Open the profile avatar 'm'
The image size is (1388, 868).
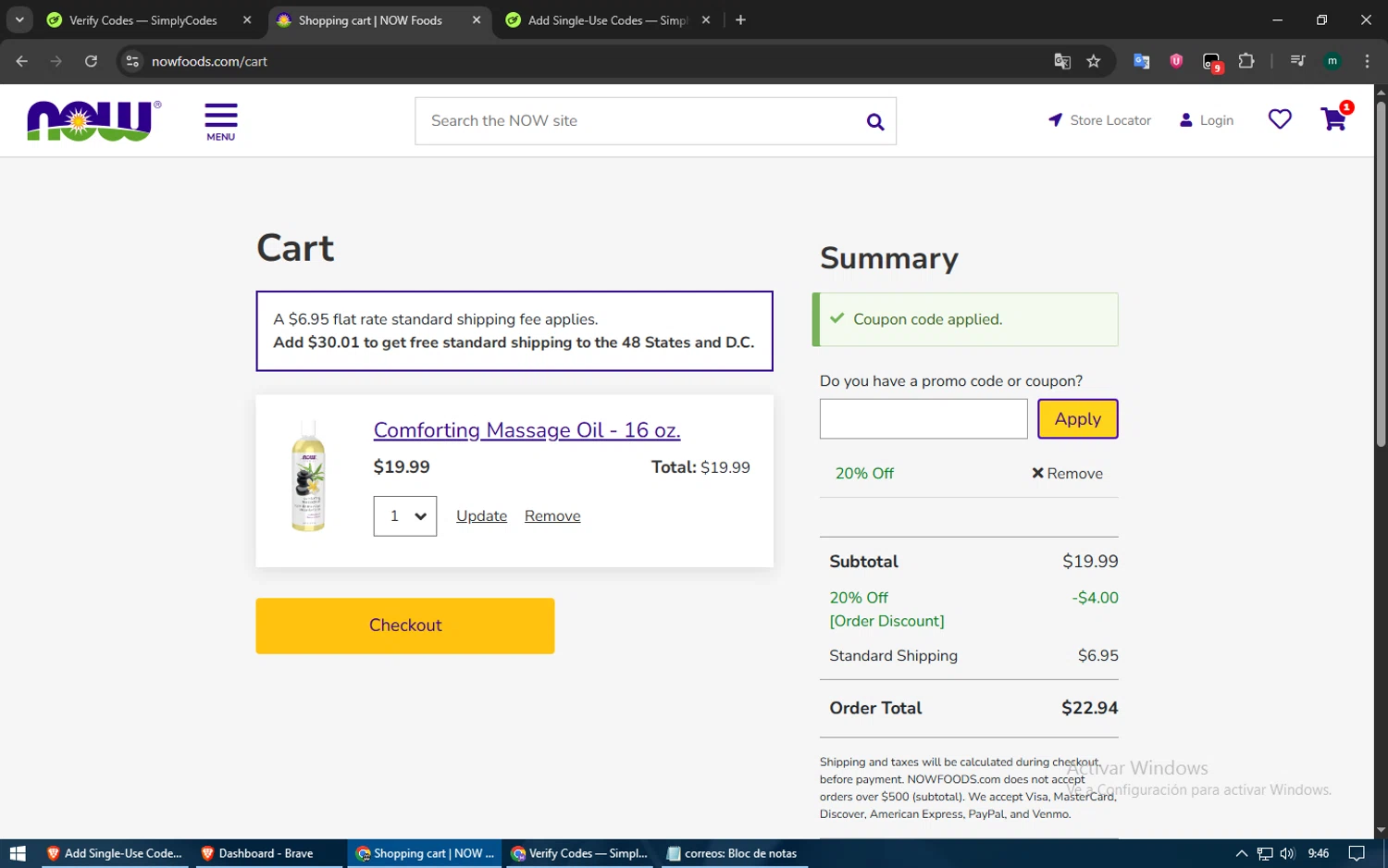(x=1332, y=61)
